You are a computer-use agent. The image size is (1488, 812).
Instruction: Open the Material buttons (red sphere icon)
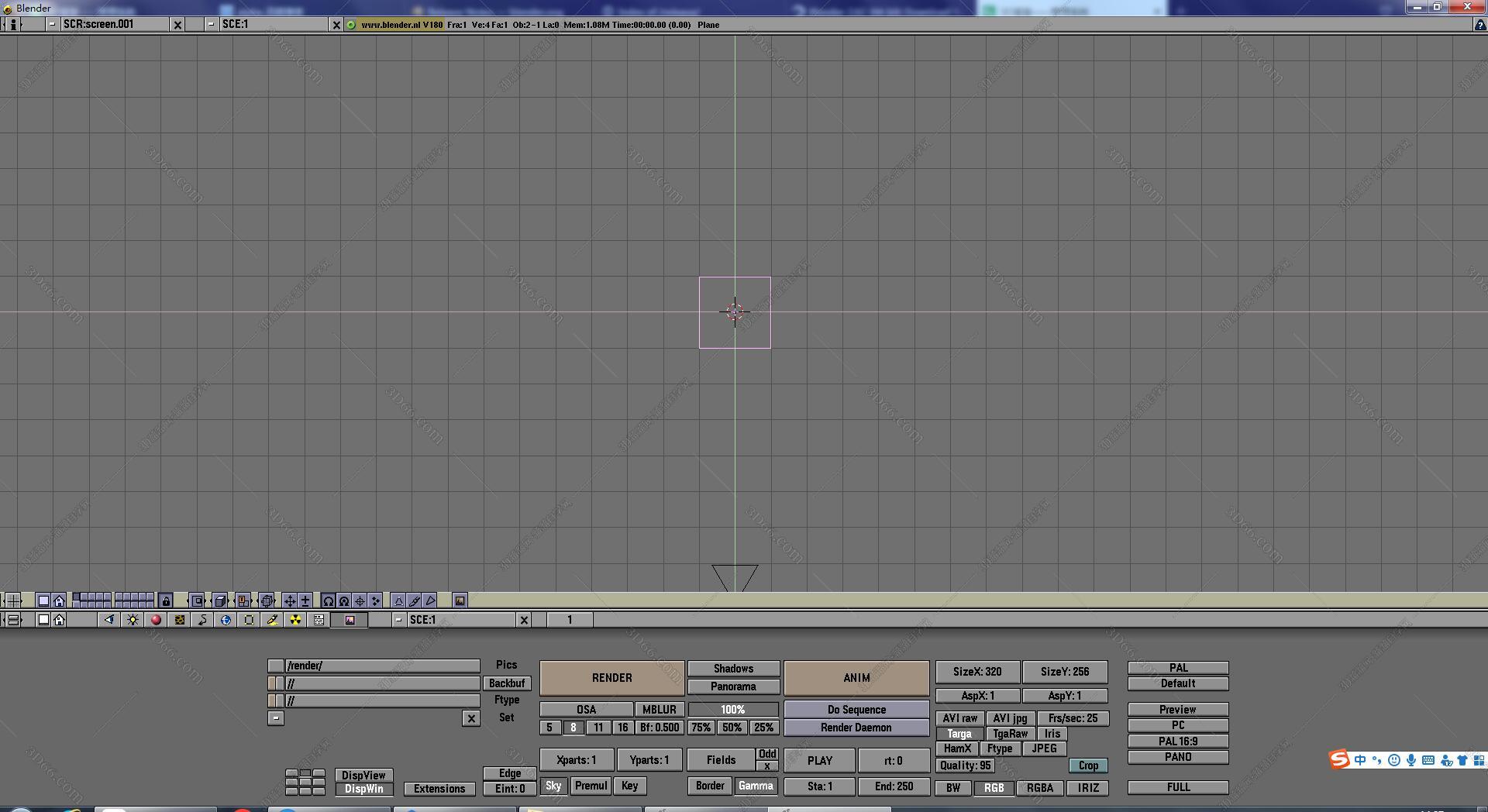click(x=155, y=620)
